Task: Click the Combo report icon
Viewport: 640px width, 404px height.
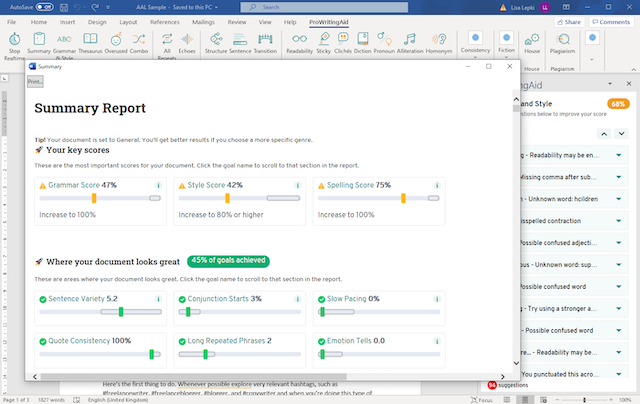Action: point(139,39)
